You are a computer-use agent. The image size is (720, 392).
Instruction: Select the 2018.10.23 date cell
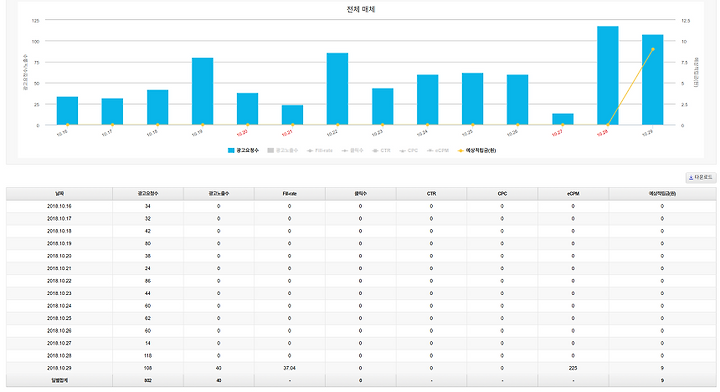[59, 293]
